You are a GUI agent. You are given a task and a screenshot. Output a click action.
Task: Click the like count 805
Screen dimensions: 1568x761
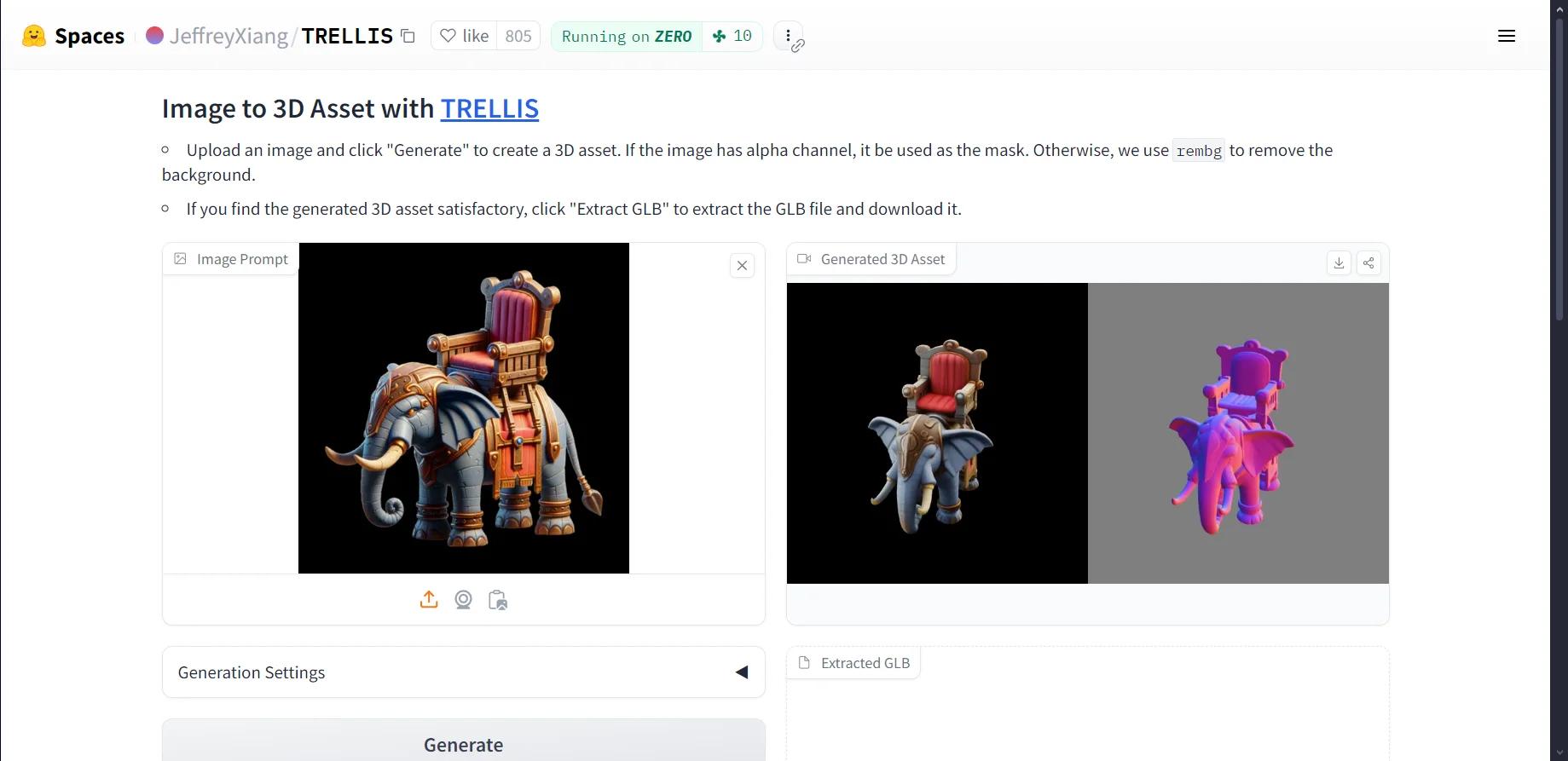[518, 36]
